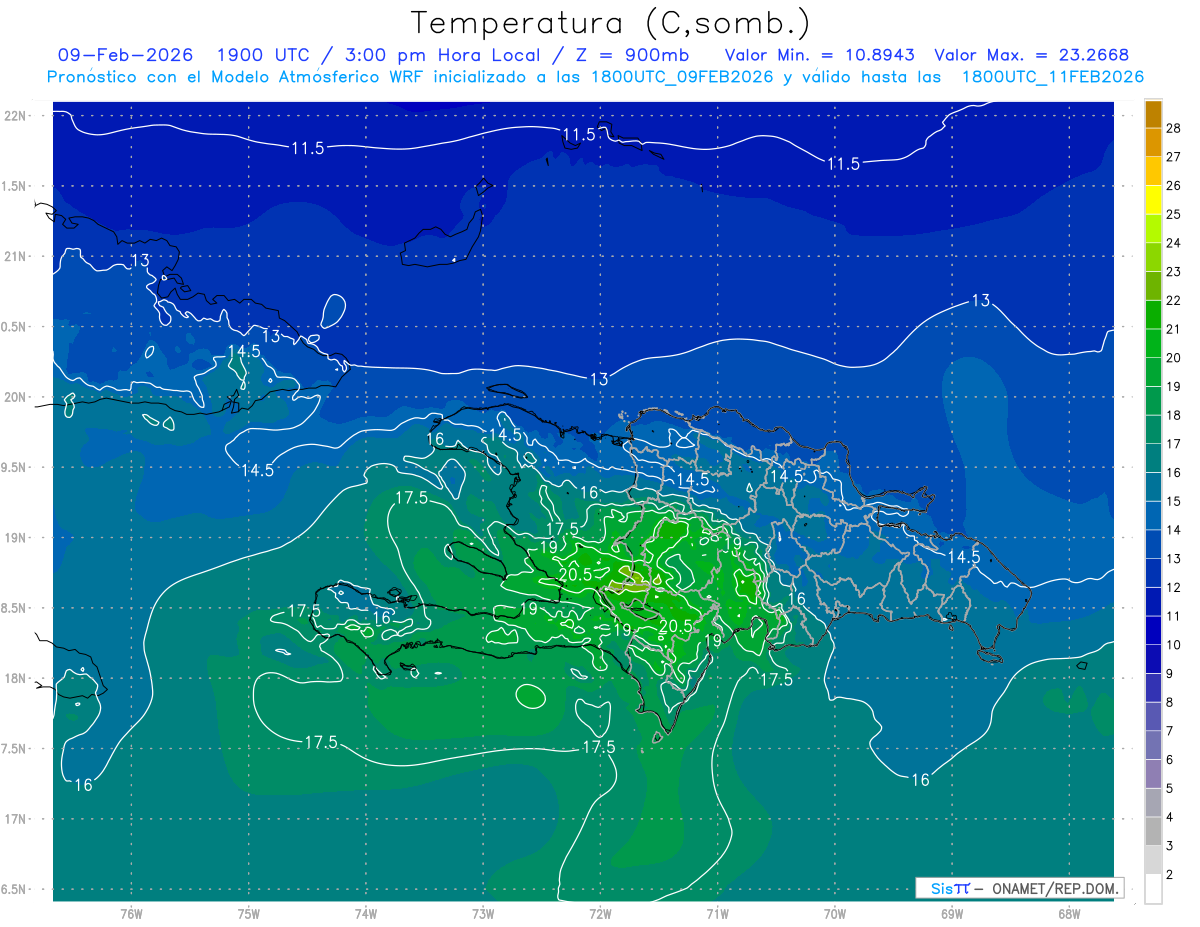Click the "19N" latitude axis label
This screenshot has width=1200, height=927.
click(17, 537)
